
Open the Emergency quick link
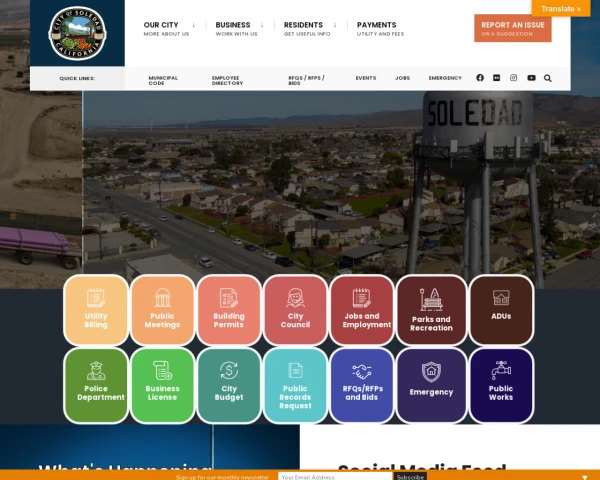click(x=445, y=78)
